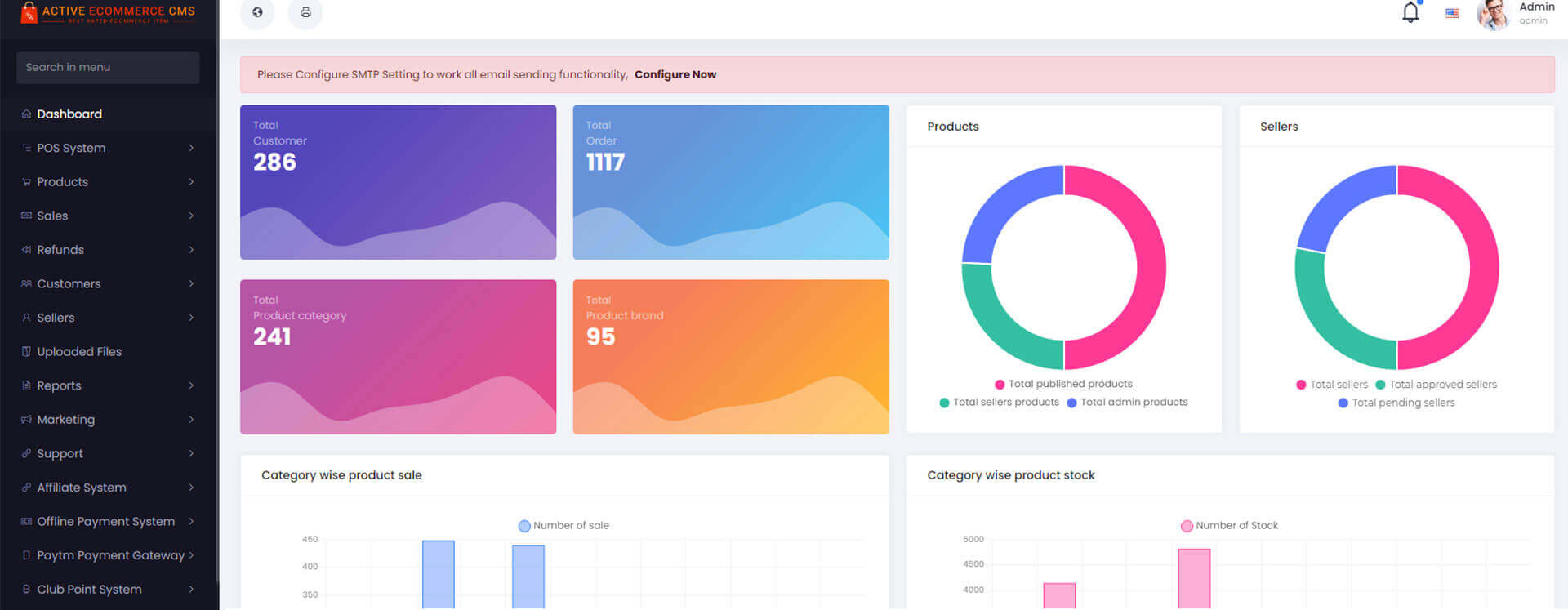This screenshot has height=610, width=1568.
Task: Click the US flag language icon
Action: click(x=1452, y=13)
